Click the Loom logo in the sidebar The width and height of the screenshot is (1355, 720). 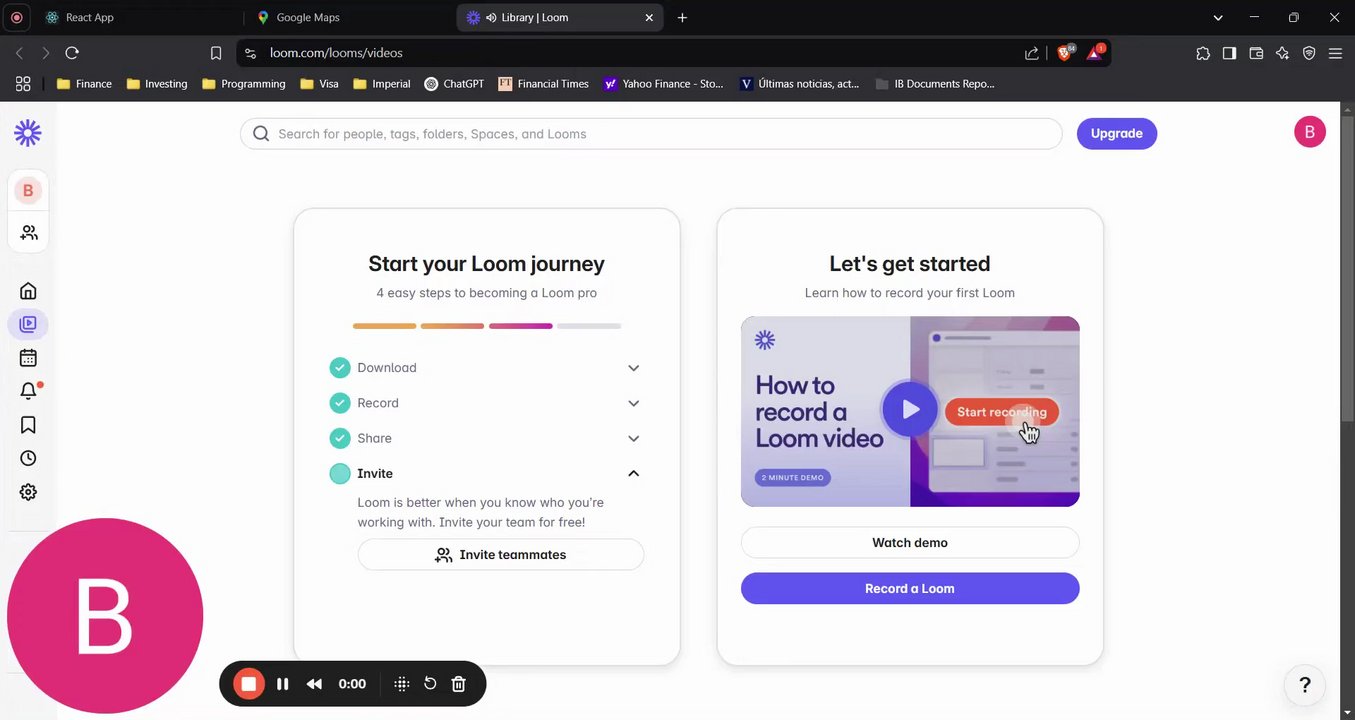pos(28,132)
